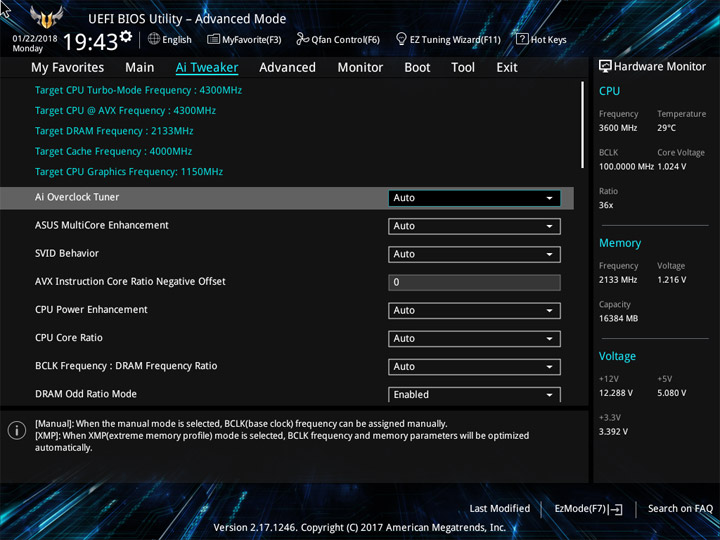Click 29°C temperature value
Viewport: 720px width, 540px height.
coord(666,128)
